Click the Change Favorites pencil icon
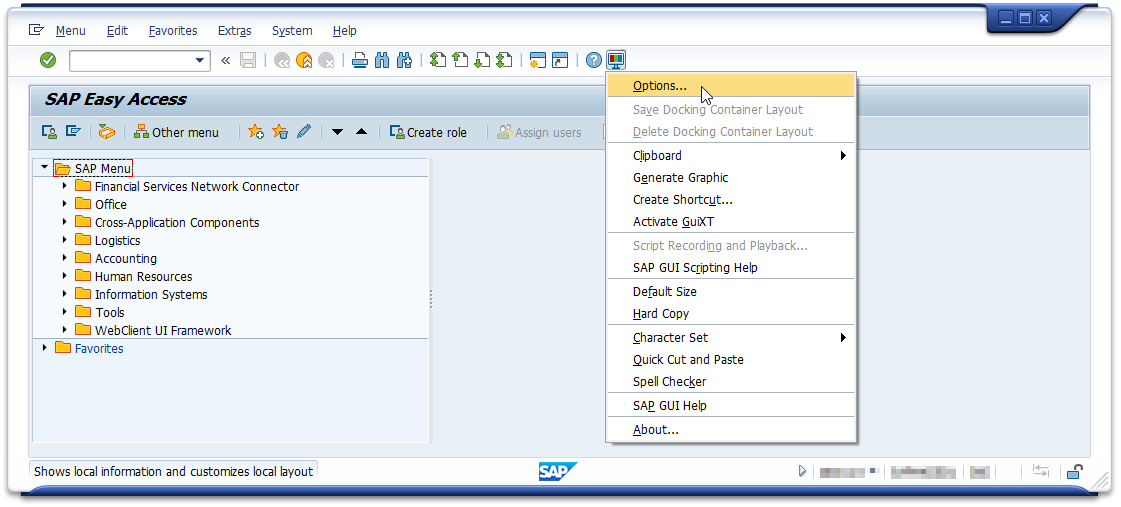 [x=304, y=132]
